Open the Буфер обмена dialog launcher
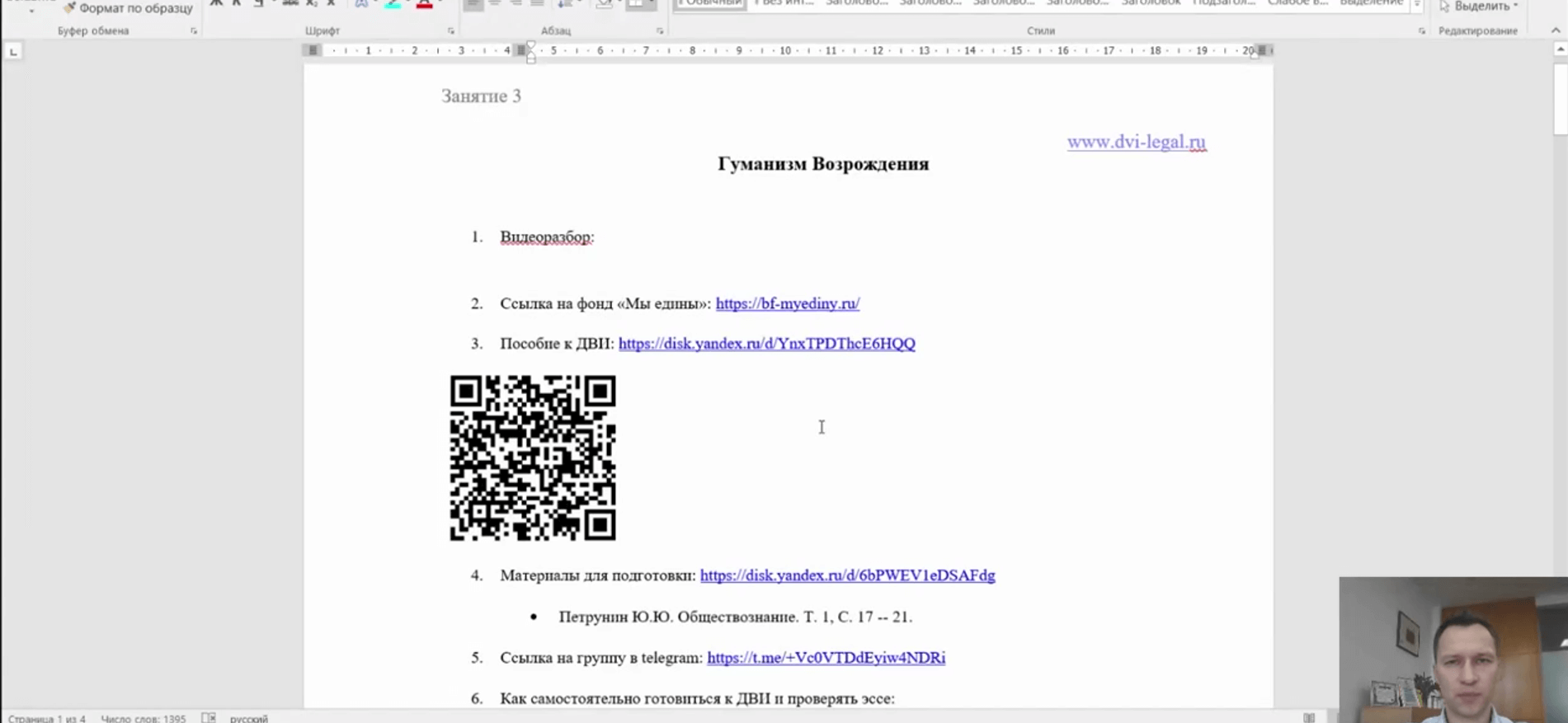This screenshot has width=1568, height=723. (x=194, y=31)
